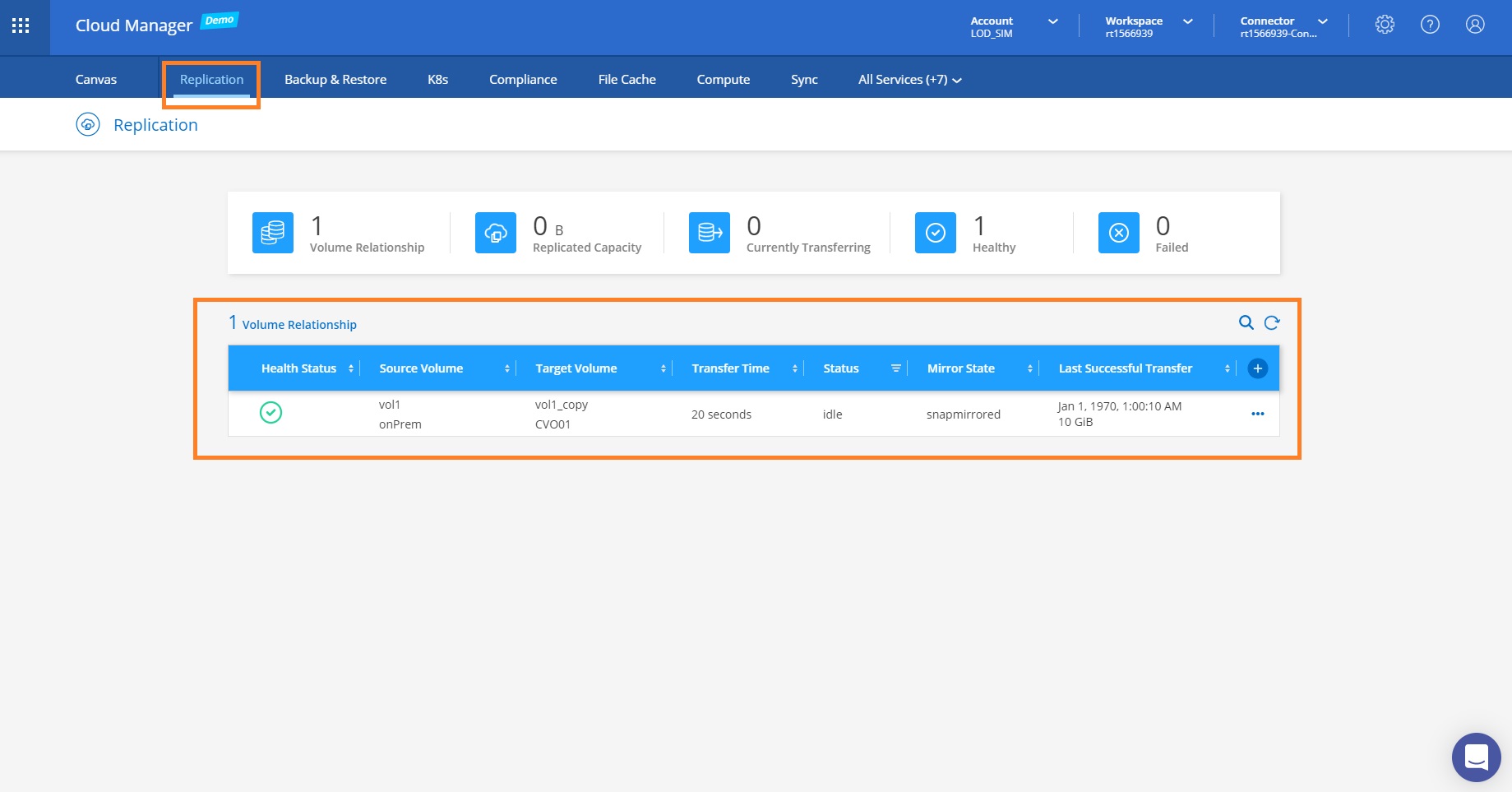Click the green health status checkmark

[x=270, y=412]
